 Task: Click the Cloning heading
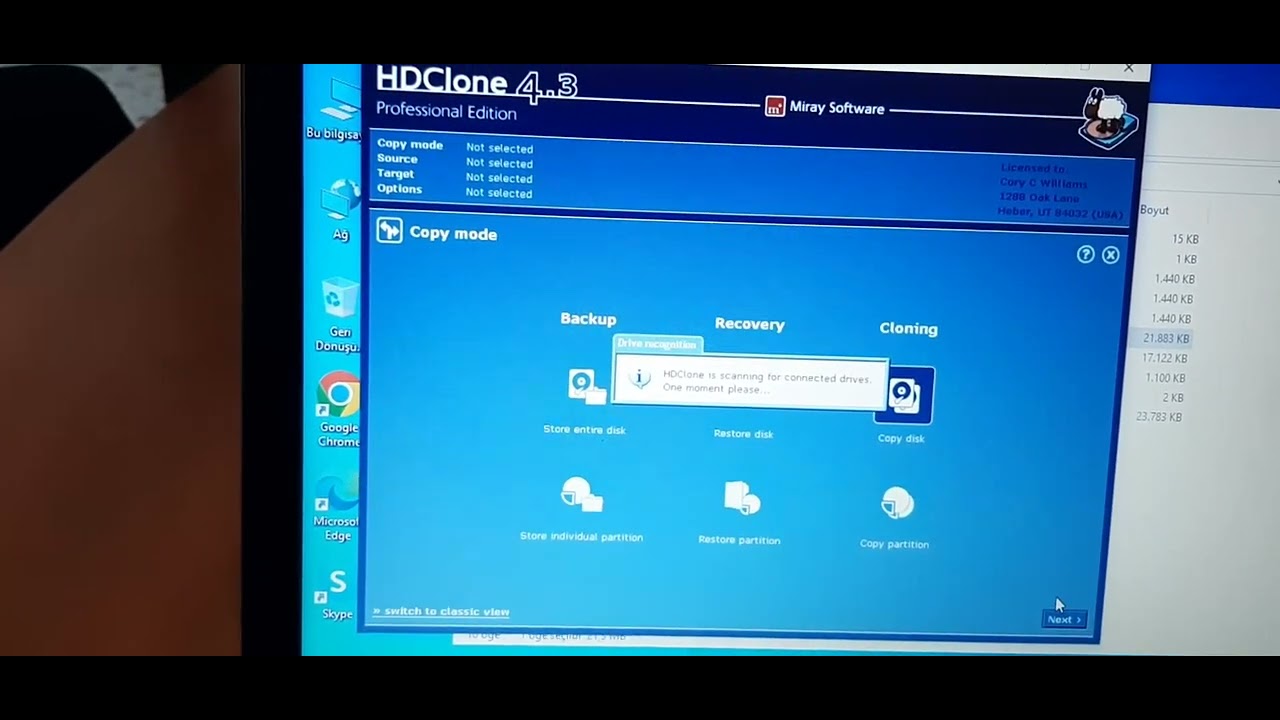[908, 328]
